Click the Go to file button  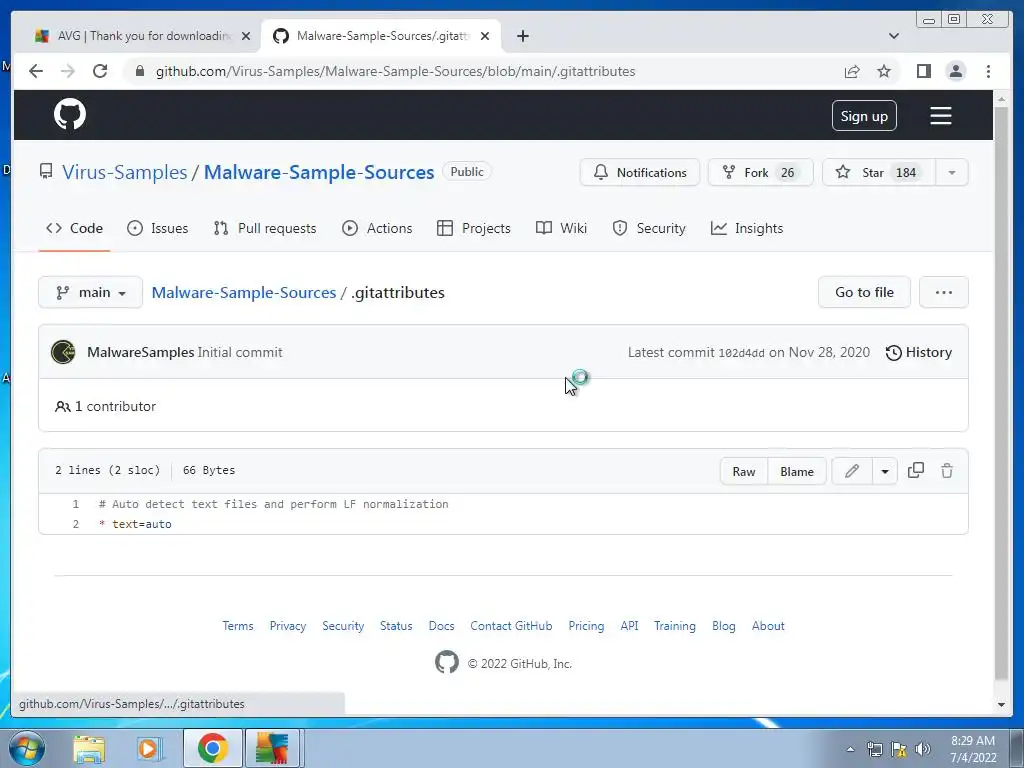coord(864,292)
